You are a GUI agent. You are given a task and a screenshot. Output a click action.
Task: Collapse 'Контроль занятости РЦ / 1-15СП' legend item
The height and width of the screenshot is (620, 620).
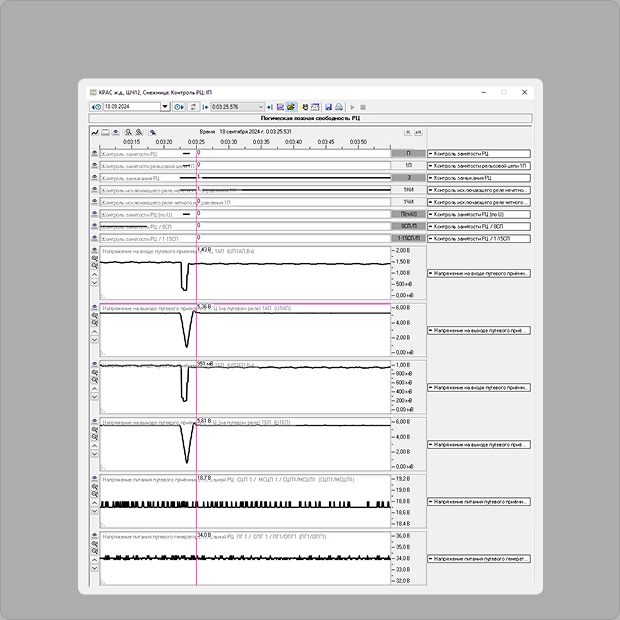tap(431, 238)
